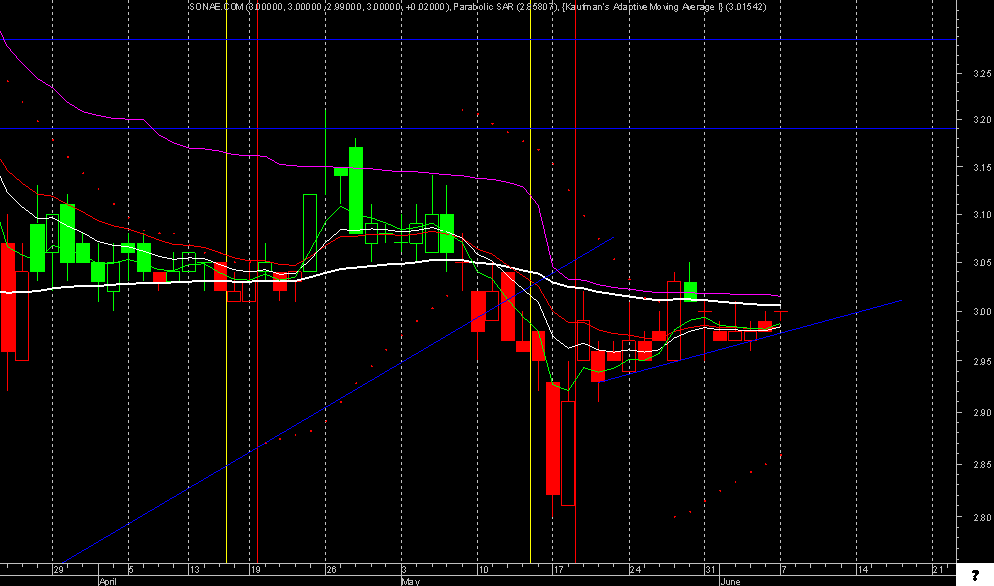Viewport: 994px width, 586px height.
Task: Click date label 17 on time axis
Action: 558,570
